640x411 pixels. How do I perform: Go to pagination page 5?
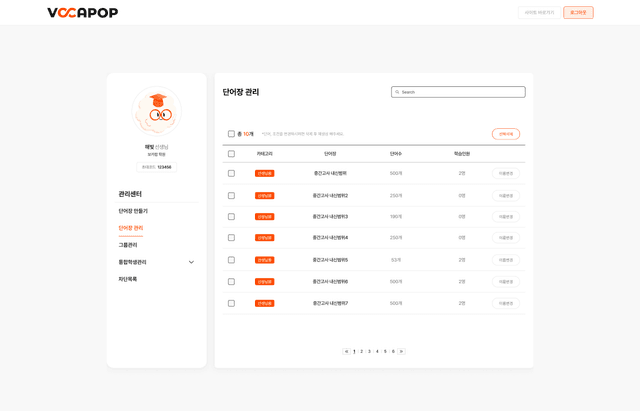coord(385,351)
